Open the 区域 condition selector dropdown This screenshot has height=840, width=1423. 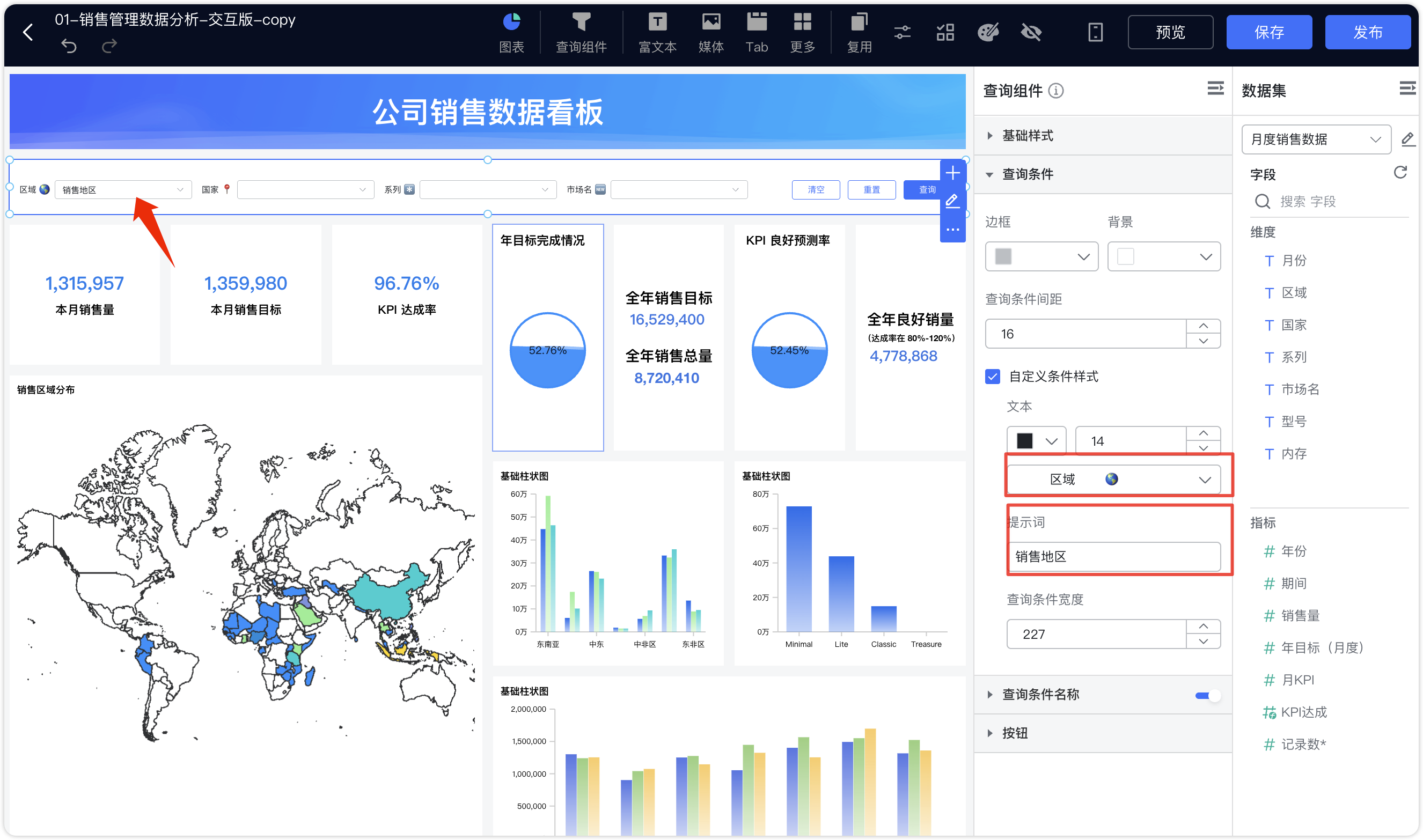[x=1113, y=480]
